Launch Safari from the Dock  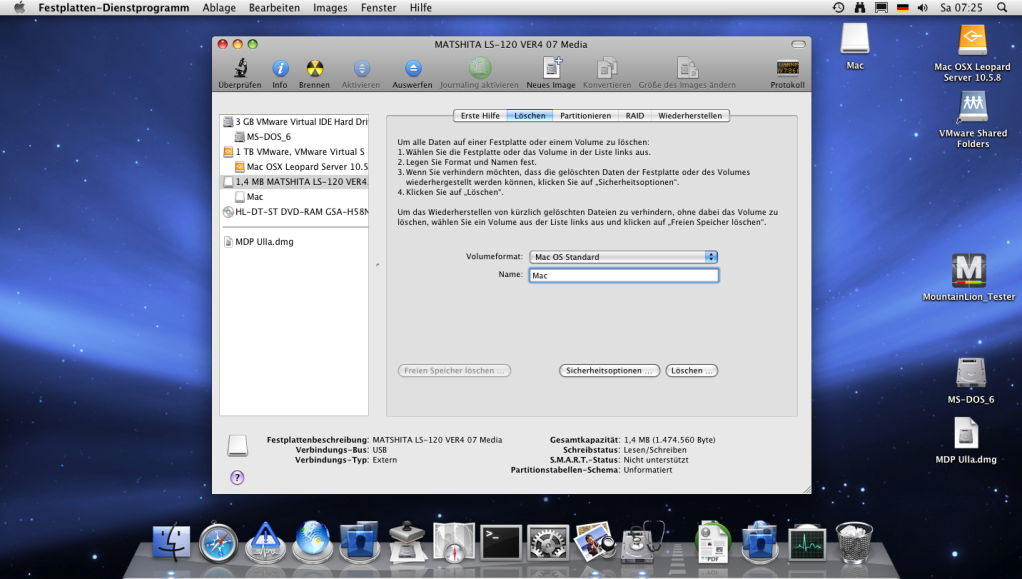coord(218,542)
